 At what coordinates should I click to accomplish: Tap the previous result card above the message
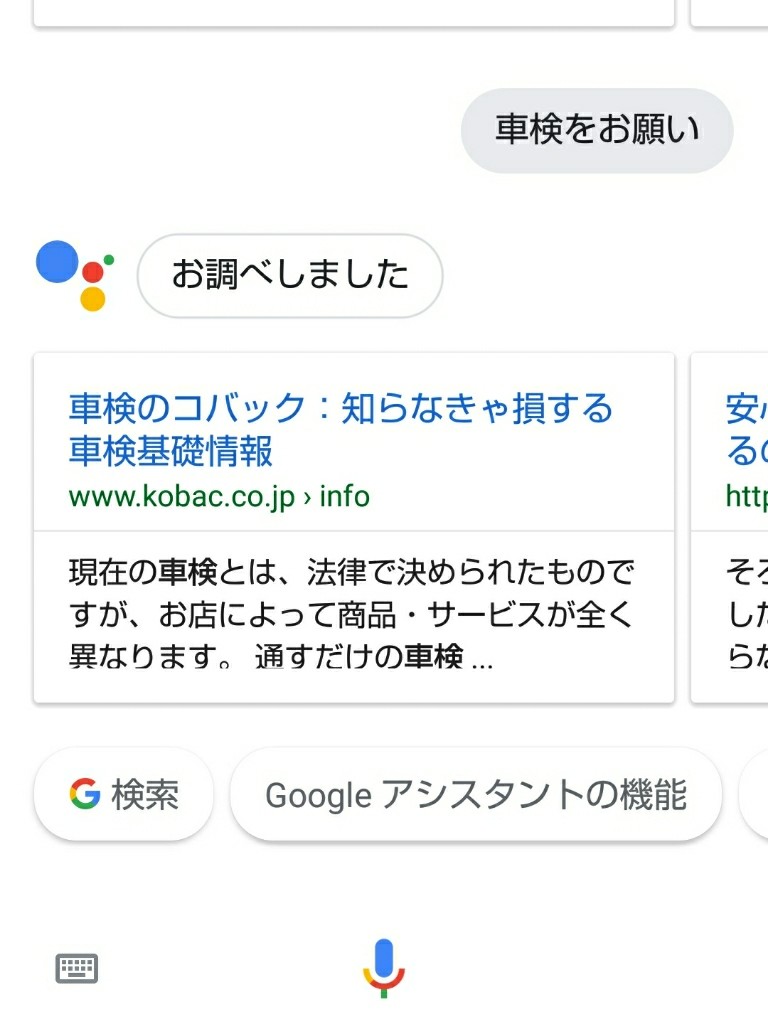(x=354, y=13)
